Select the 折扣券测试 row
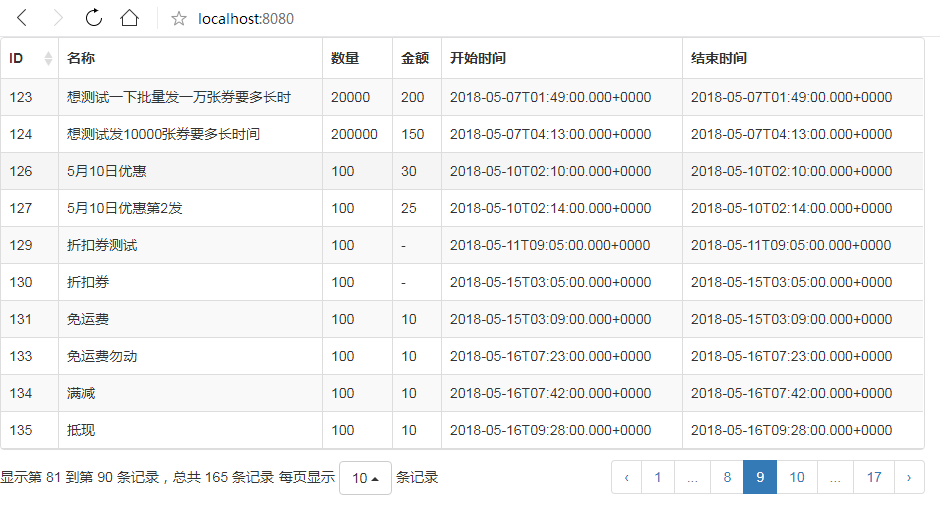The width and height of the screenshot is (940, 512). pyautogui.click(x=102, y=245)
